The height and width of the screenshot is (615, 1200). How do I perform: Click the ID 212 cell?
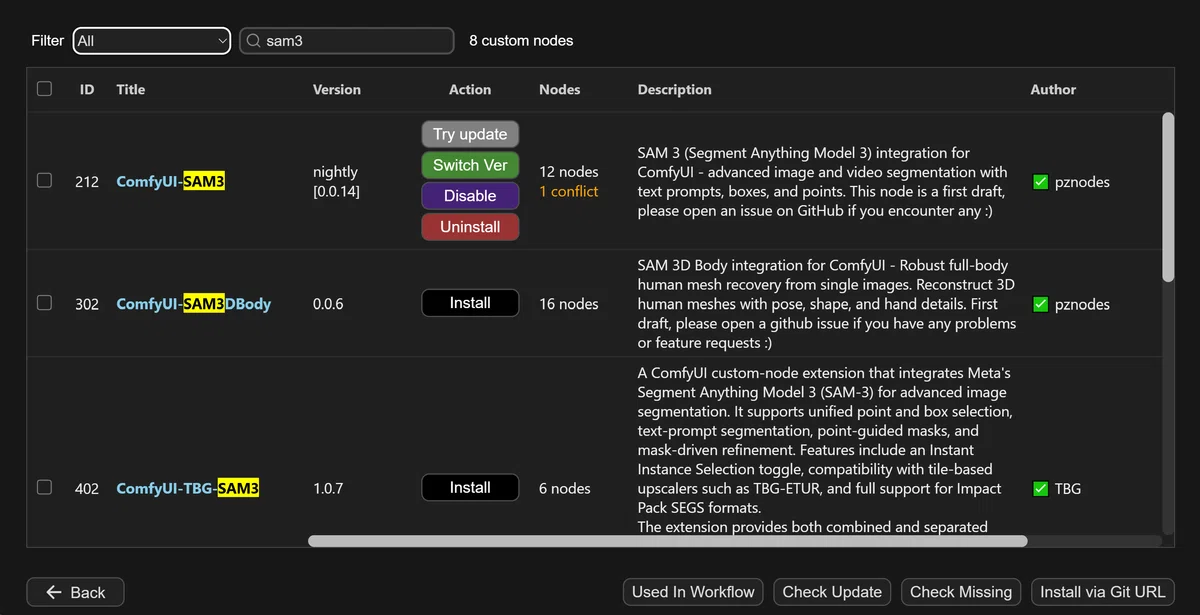[x=87, y=182]
